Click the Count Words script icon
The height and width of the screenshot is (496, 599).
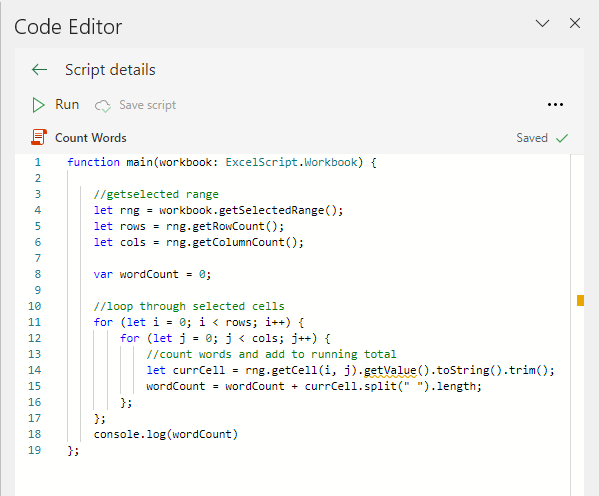click(x=39, y=137)
